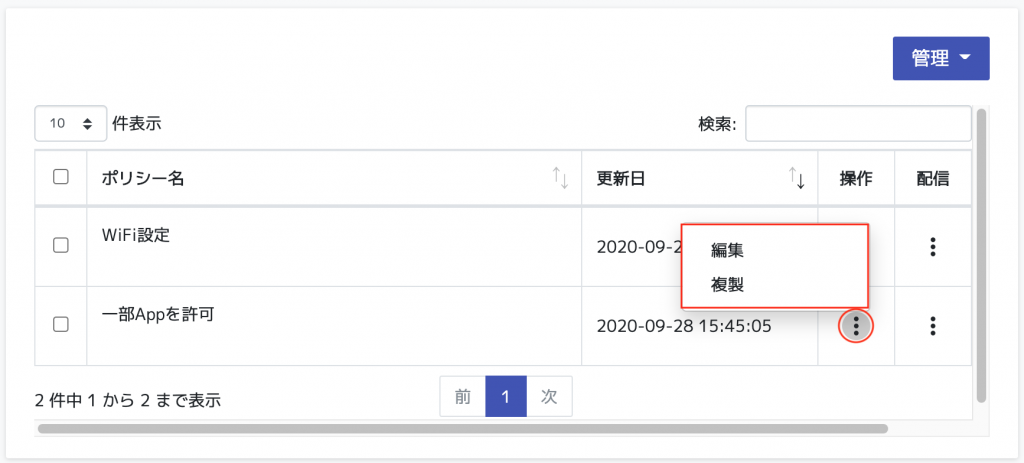Image resolution: width=1024 pixels, height=463 pixels.
Task: Select page 1 in the pagination
Action: click(x=506, y=396)
